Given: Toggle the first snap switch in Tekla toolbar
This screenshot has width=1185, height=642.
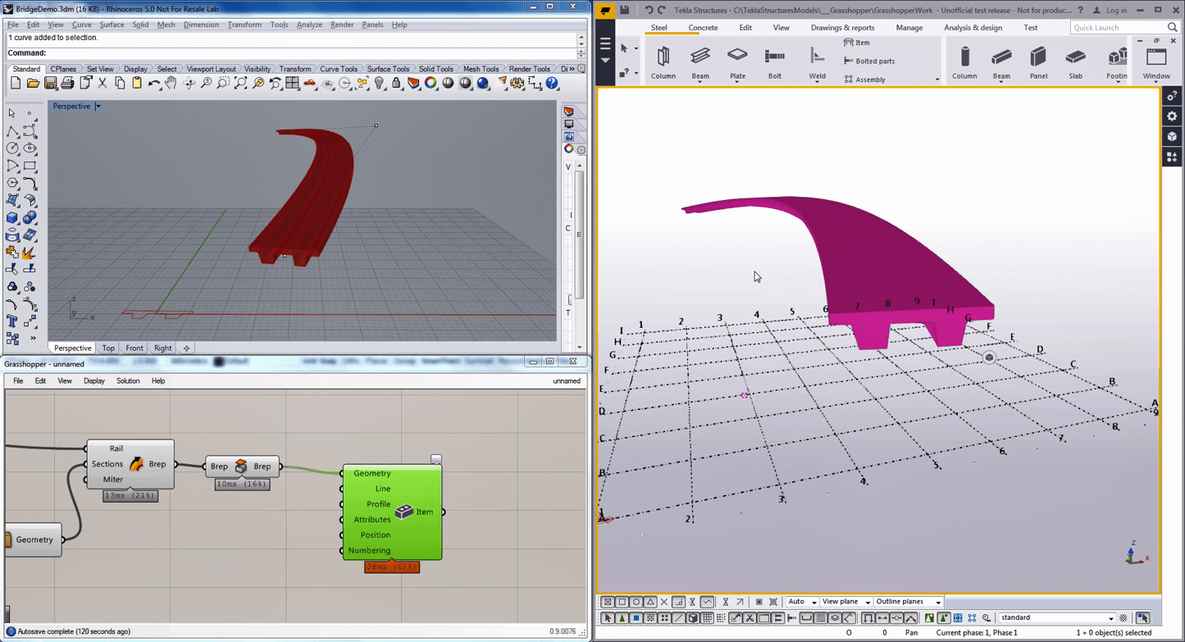Looking at the screenshot, I should [607, 602].
